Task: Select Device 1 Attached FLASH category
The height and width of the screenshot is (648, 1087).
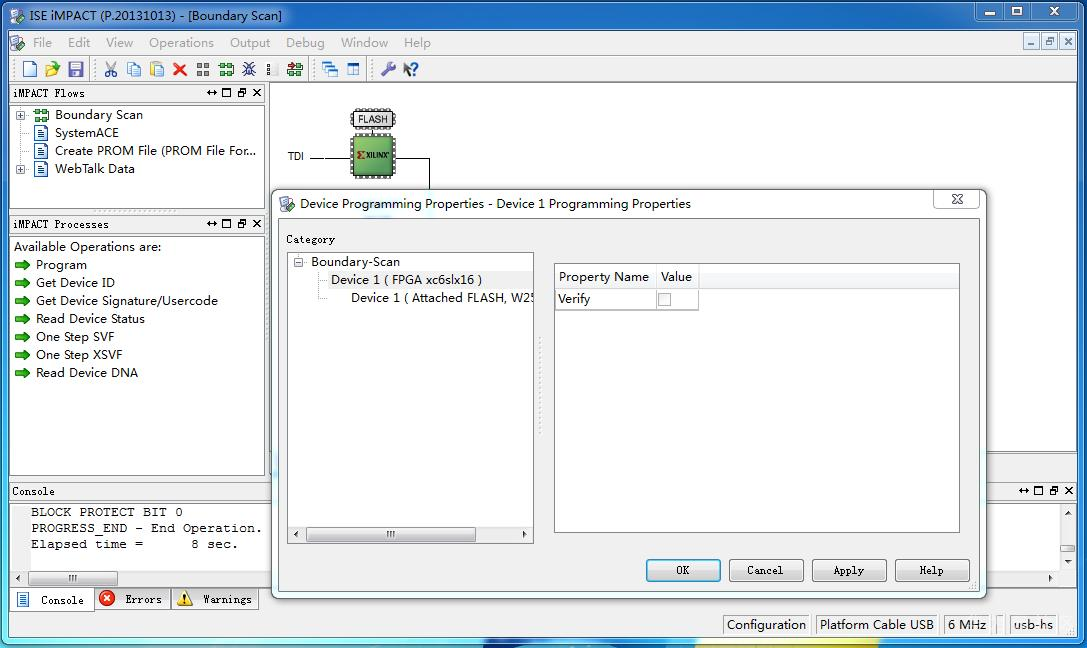Action: (442, 298)
